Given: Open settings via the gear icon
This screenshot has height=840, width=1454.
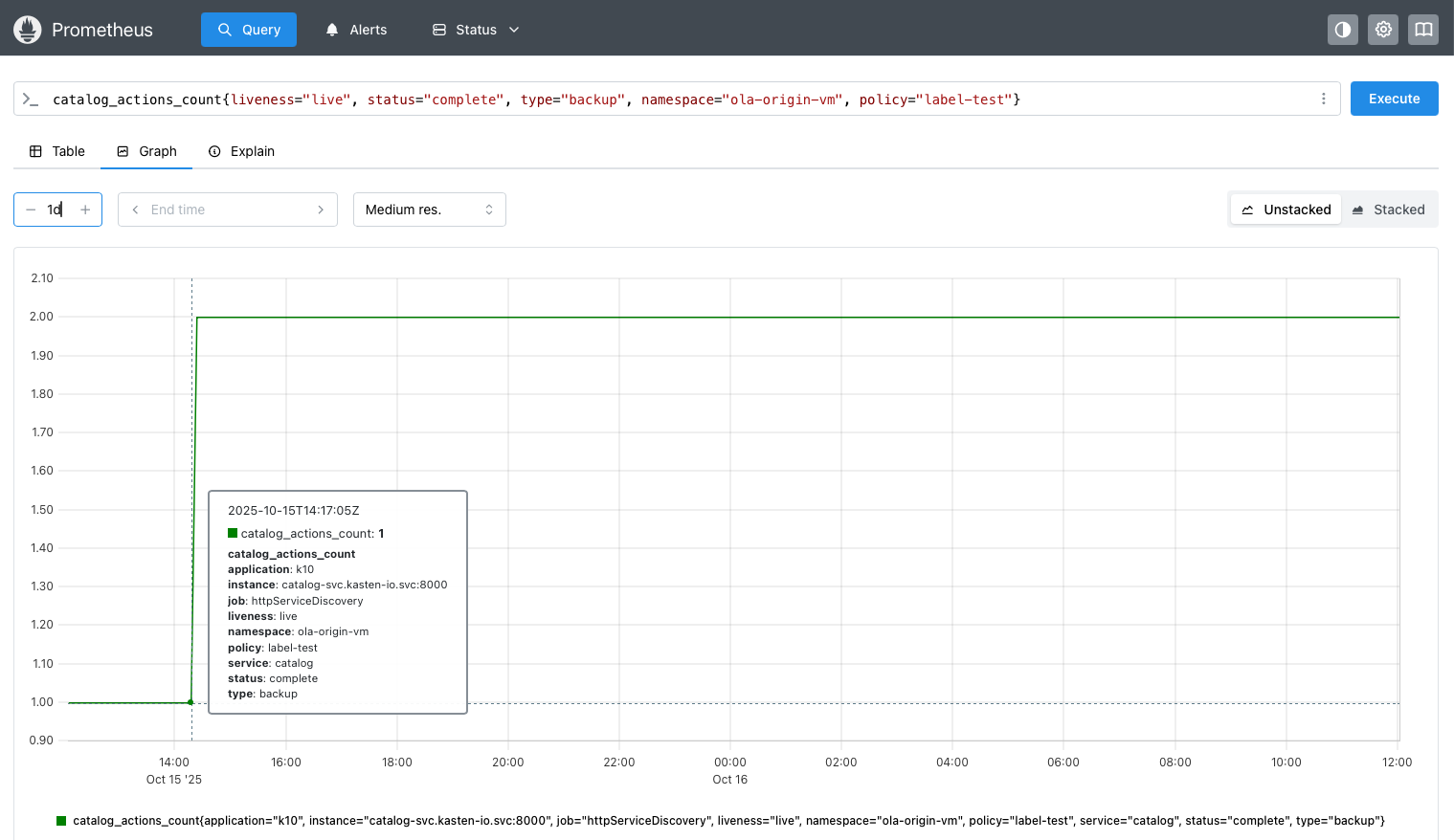Looking at the screenshot, I should (x=1383, y=30).
